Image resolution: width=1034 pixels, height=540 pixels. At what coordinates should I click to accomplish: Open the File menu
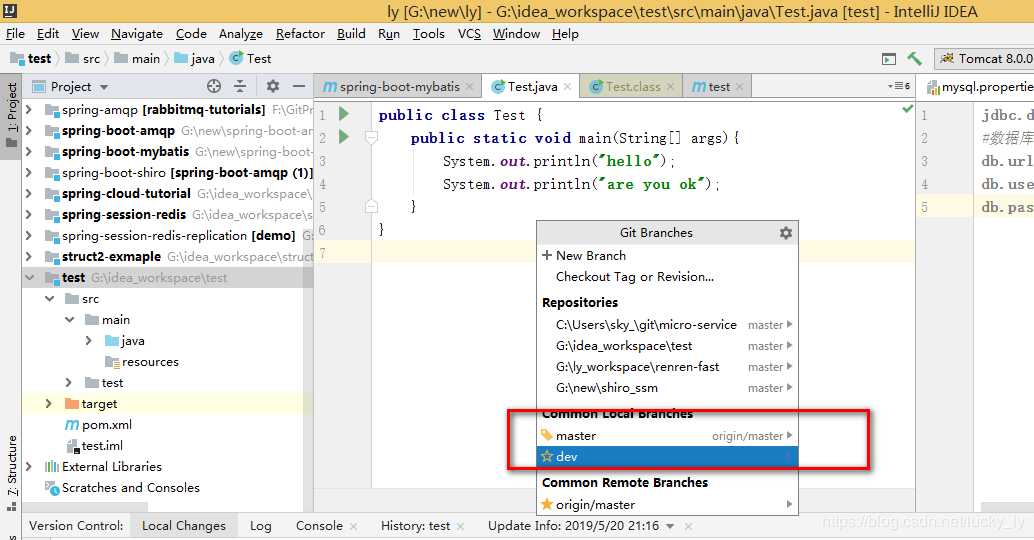pos(15,34)
